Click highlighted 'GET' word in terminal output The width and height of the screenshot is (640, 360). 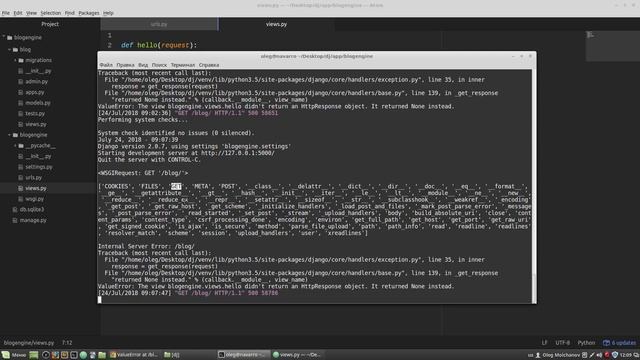coord(176,187)
